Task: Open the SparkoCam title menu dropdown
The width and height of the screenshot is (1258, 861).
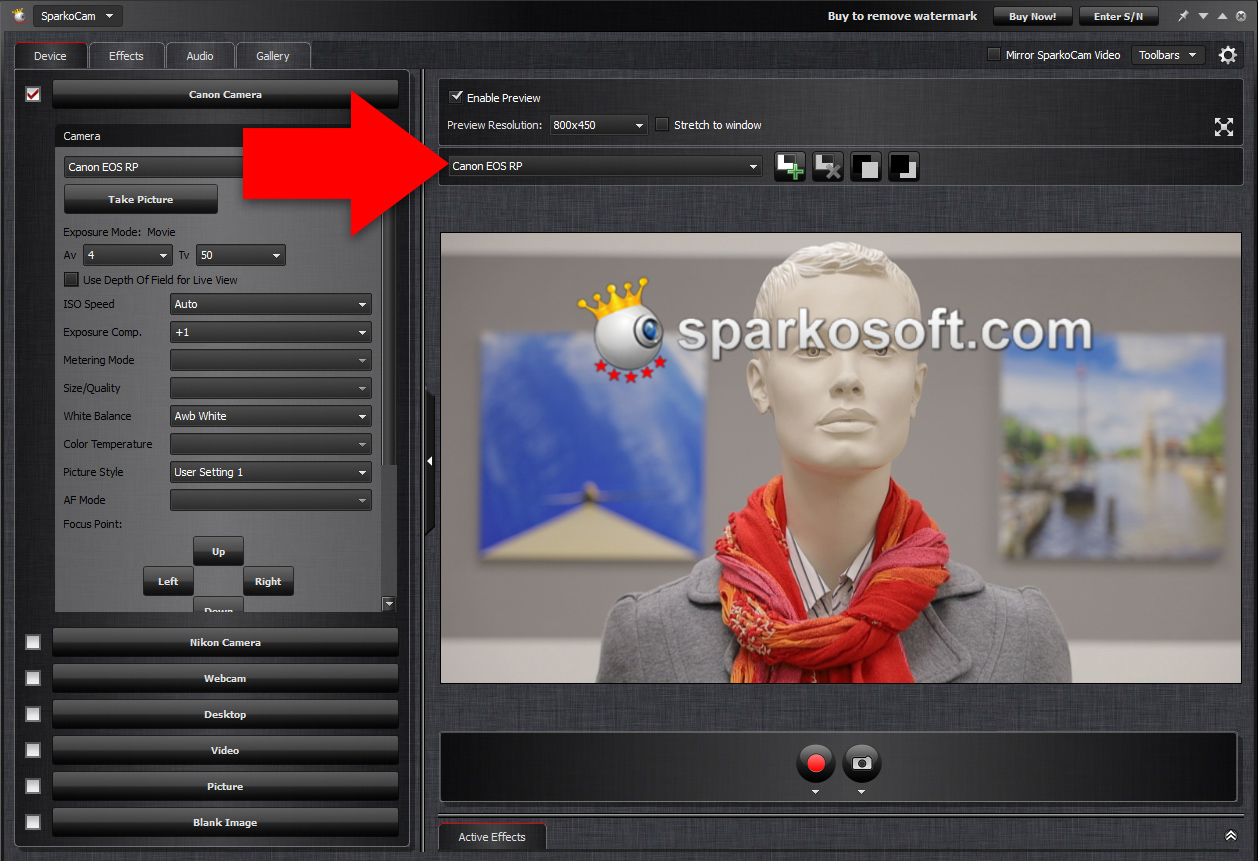Action: [x=78, y=15]
